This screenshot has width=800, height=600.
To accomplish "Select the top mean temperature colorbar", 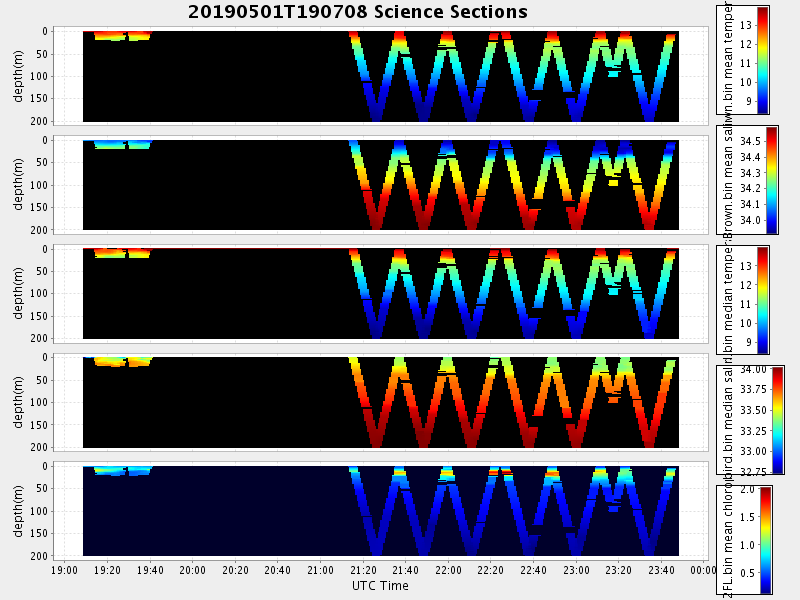I will tap(762, 60).
